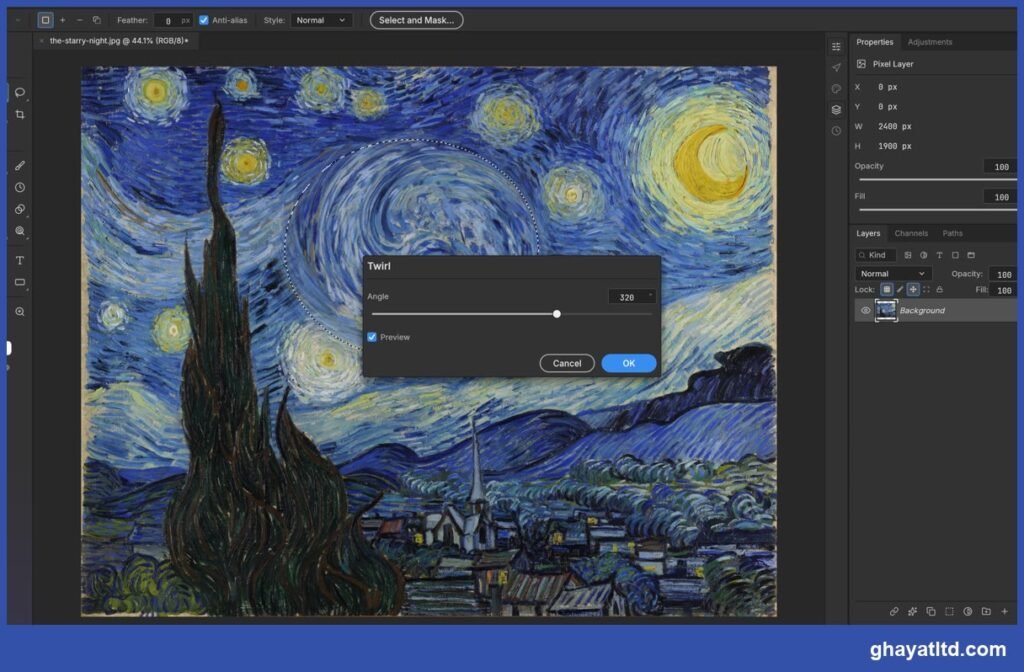Click the link layers icon
Viewport: 1024px width, 672px height.
894,611
